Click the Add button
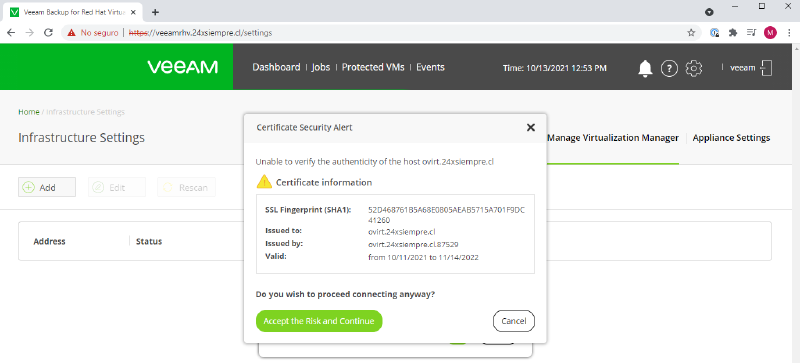800x363 pixels. [x=47, y=187]
